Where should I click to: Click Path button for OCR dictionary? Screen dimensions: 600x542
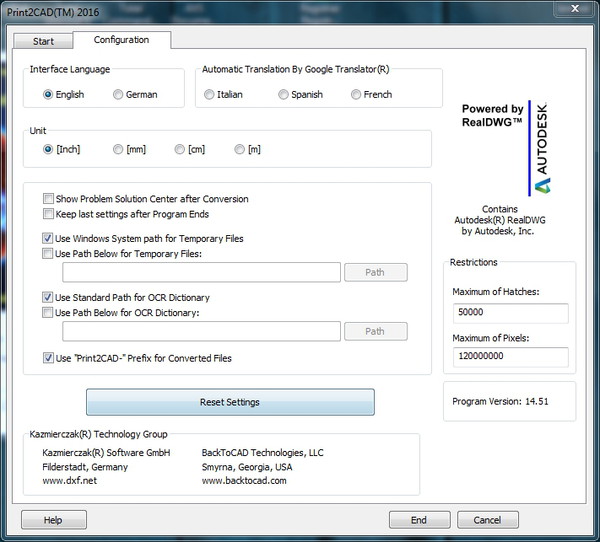(376, 331)
